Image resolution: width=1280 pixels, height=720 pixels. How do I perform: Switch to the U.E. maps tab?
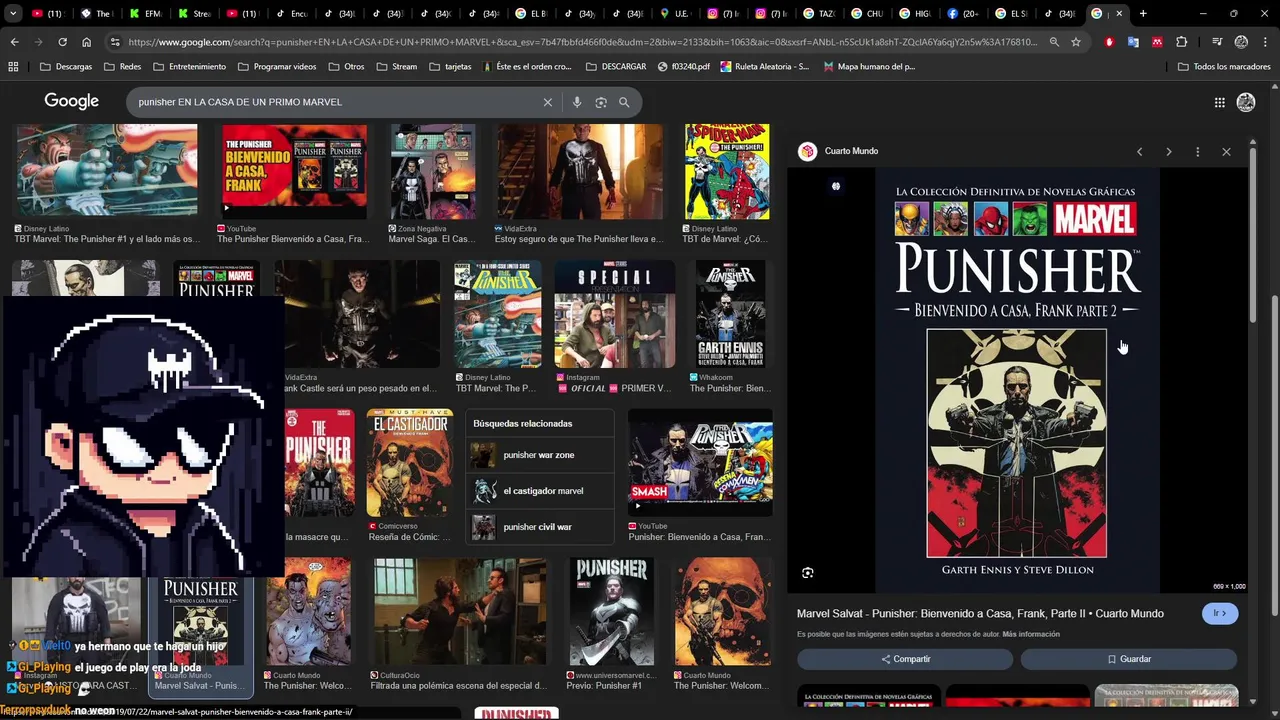point(674,14)
